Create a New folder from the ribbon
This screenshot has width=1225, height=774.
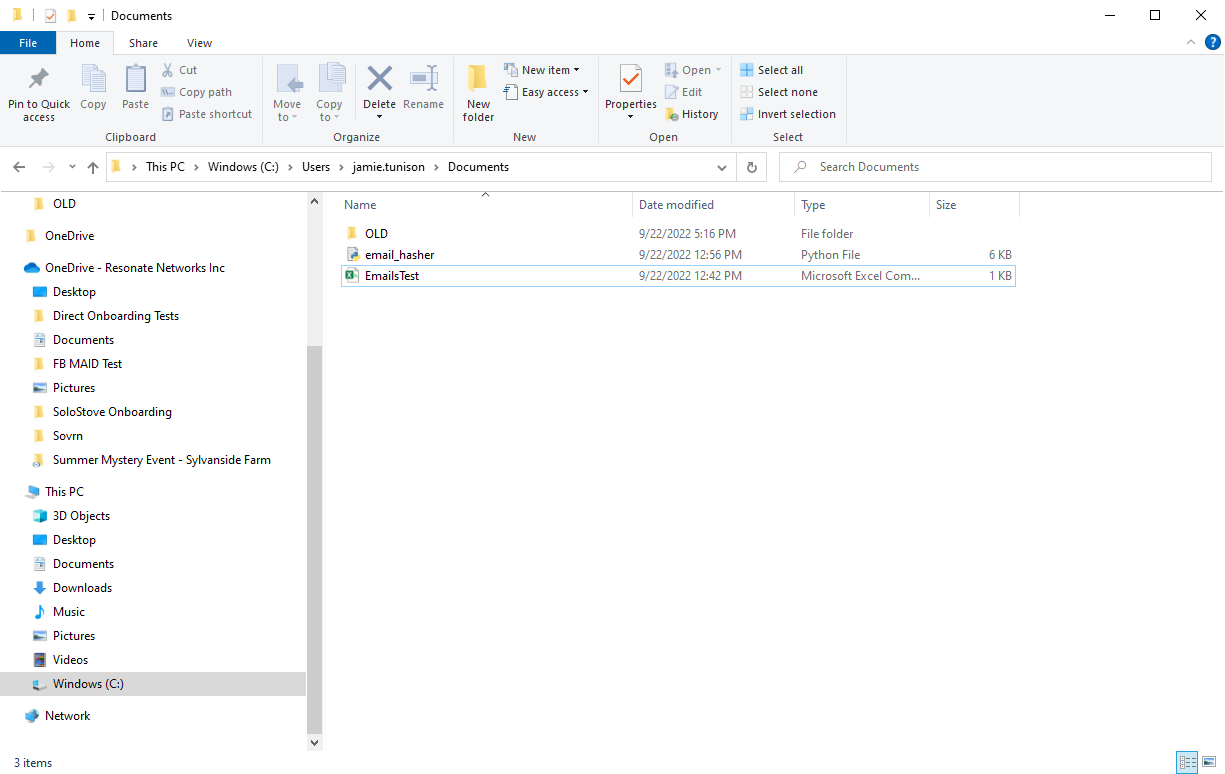coord(478,93)
